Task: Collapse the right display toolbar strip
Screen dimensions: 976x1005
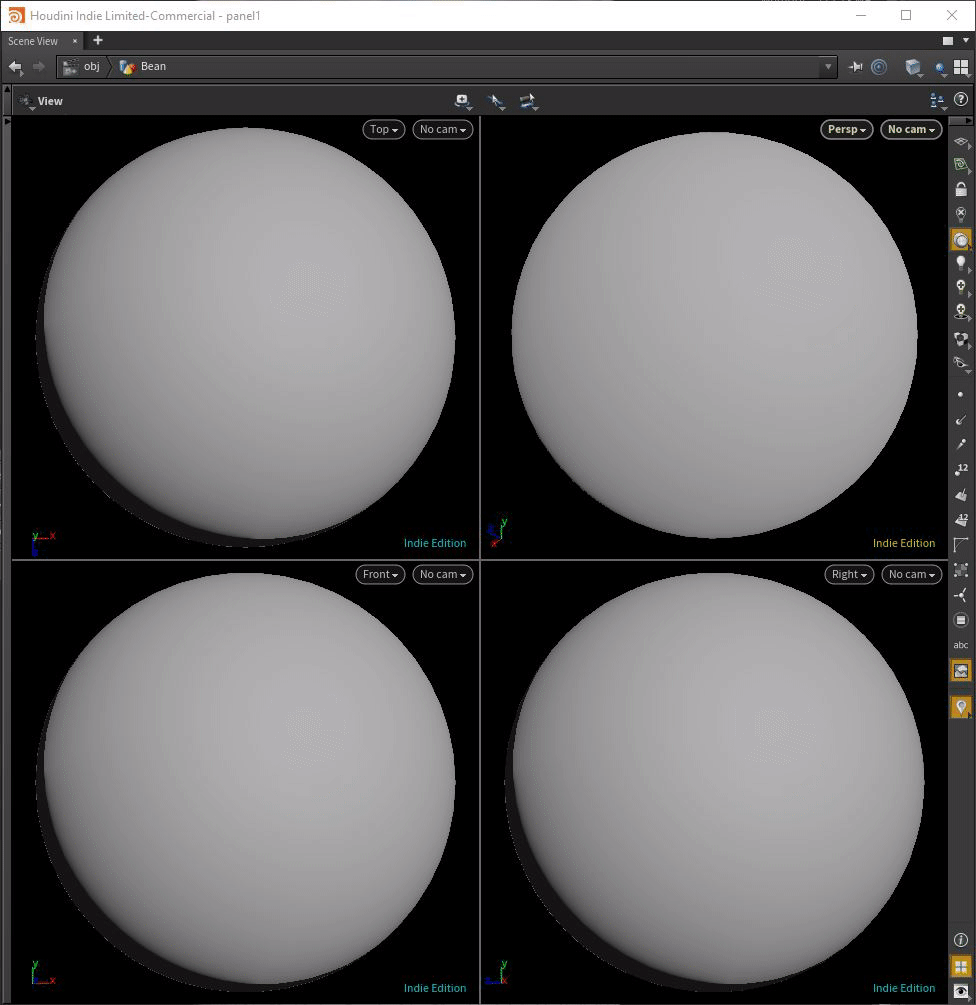Action: [x=961, y=120]
